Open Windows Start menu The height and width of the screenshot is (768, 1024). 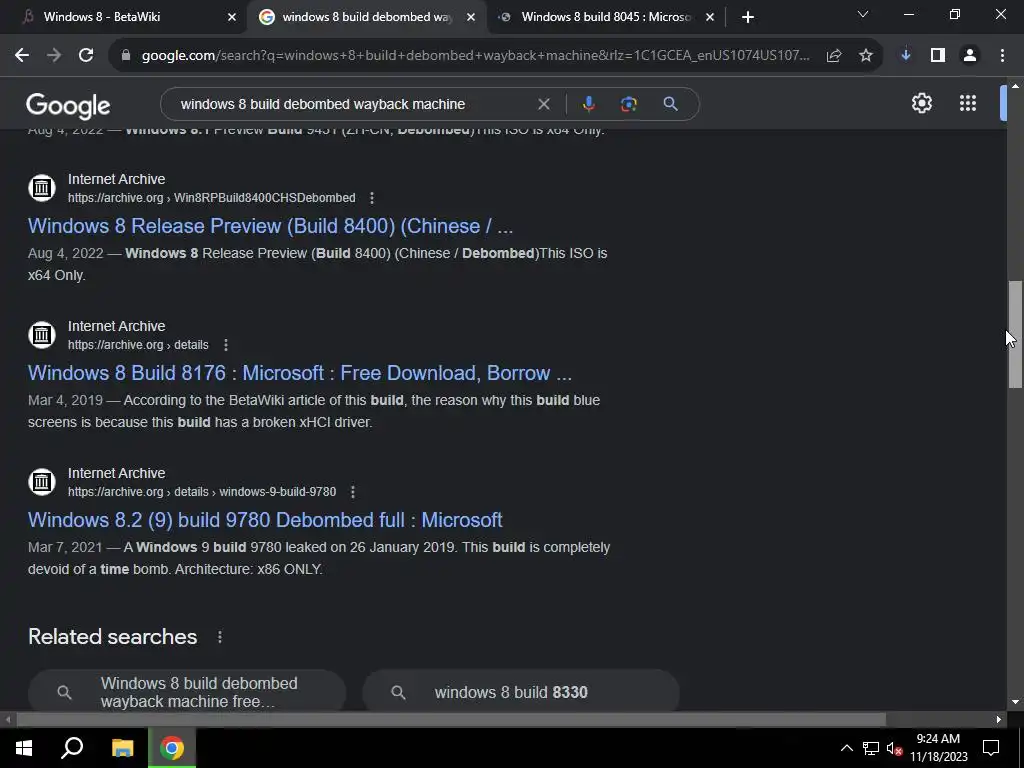pos(24,748)
